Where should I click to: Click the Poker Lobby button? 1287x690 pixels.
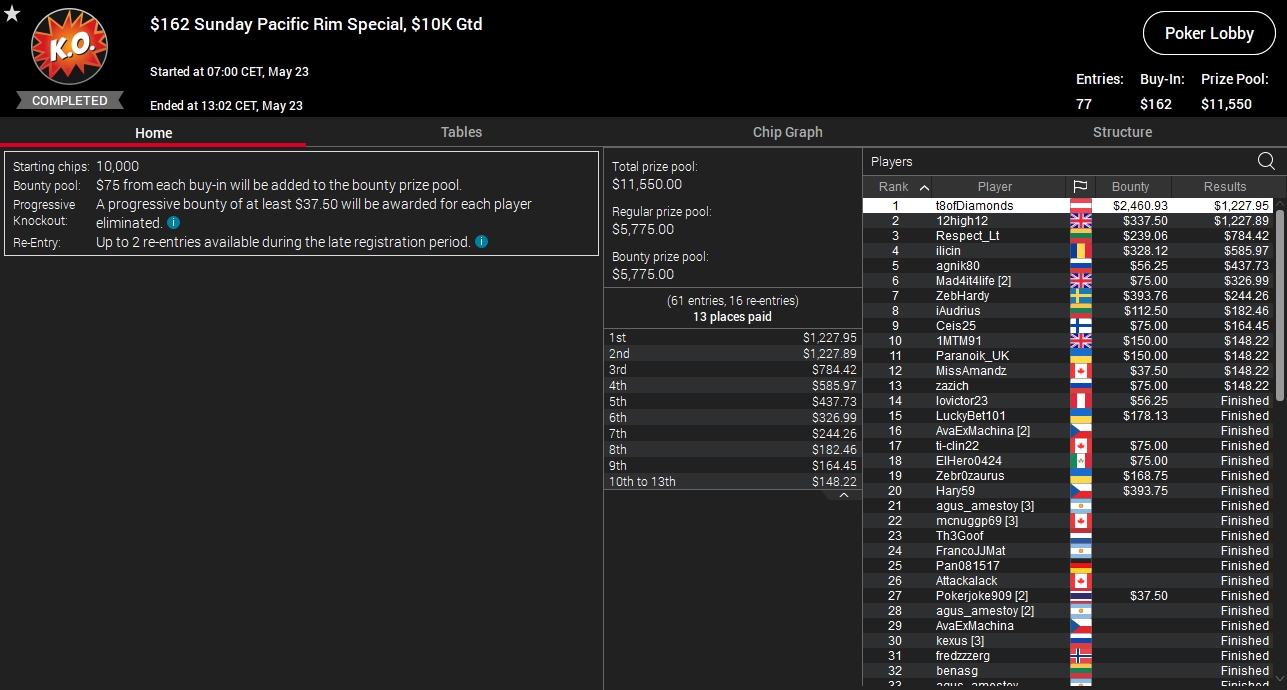click(x=1209, y=33)
